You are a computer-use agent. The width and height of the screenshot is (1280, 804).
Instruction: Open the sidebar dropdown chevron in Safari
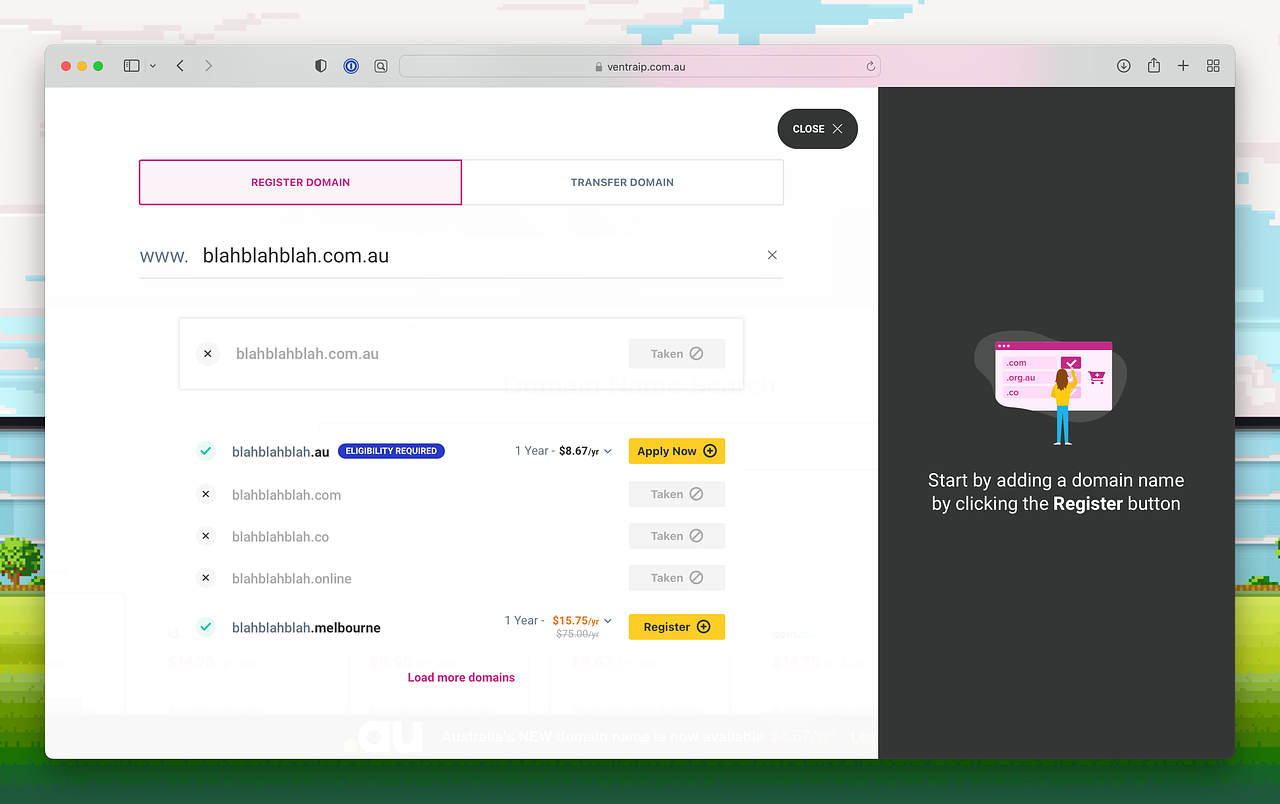coord(153,66)
